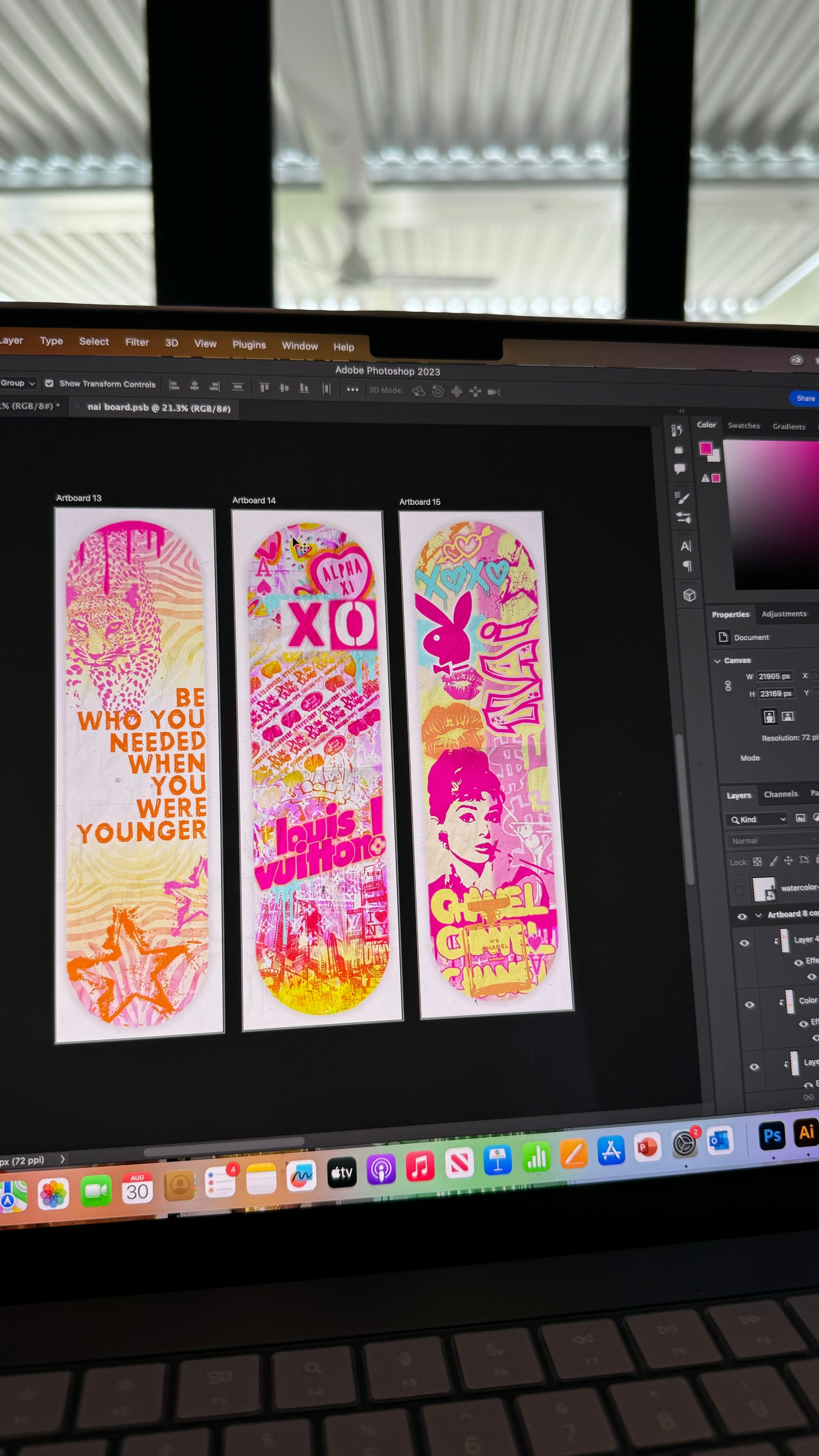Switch to the Swatches tab
819x1456 pixels.
743,425
